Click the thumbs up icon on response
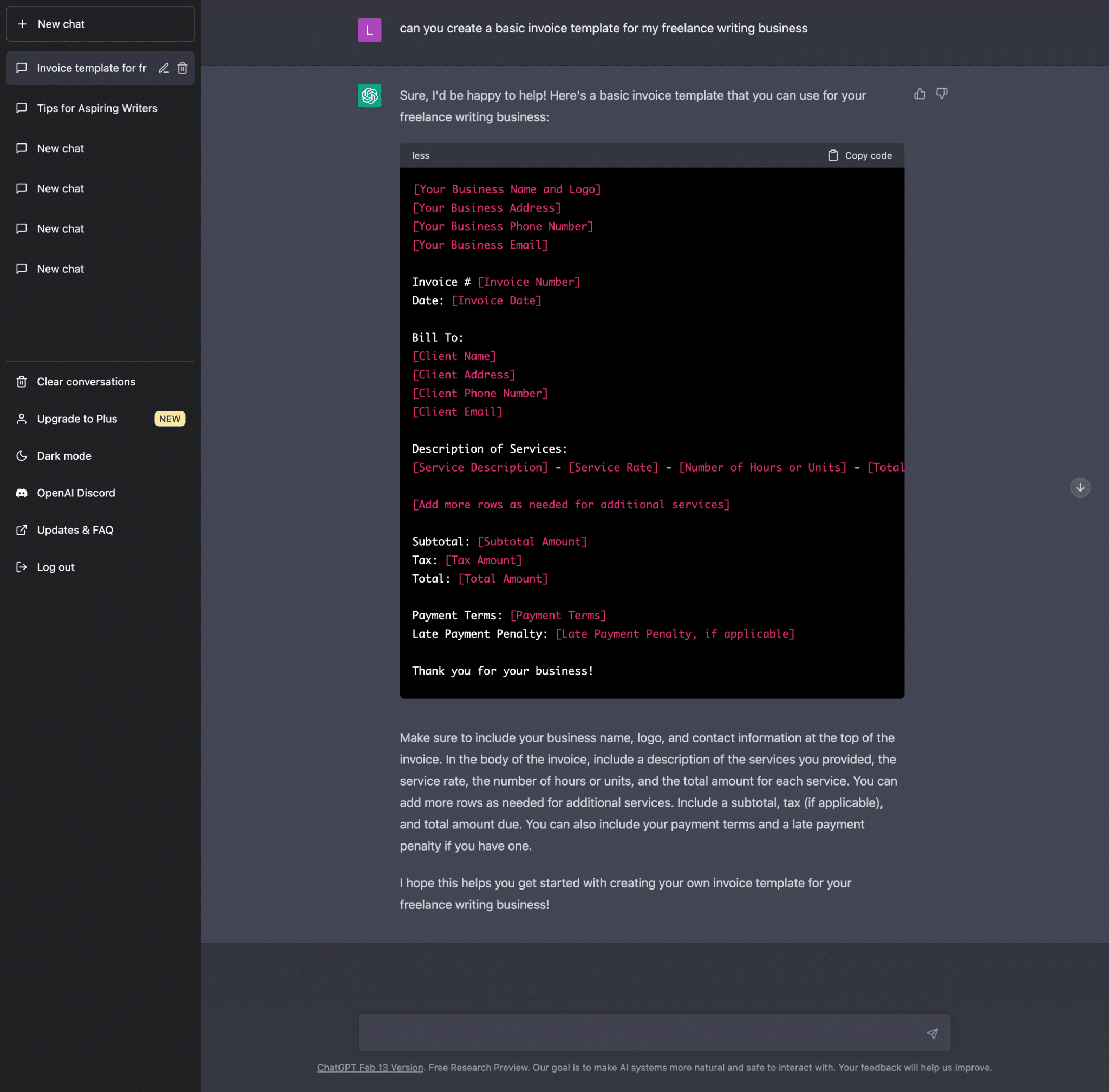 tap(919, 93)
